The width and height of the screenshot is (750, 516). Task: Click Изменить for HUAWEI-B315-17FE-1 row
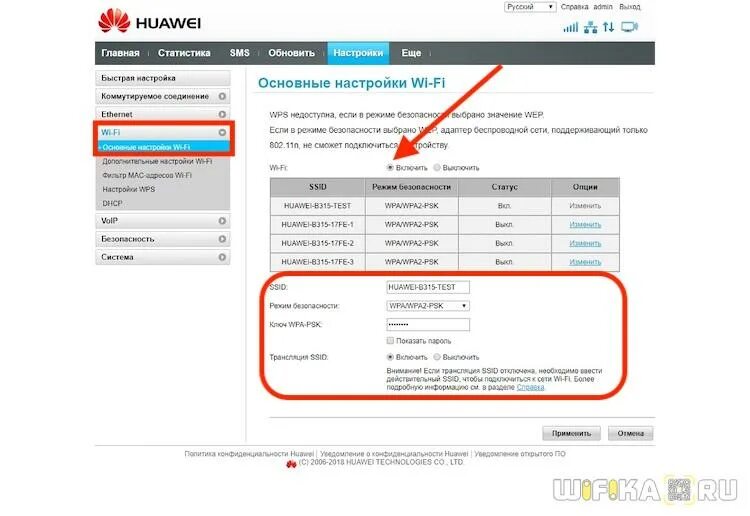click(x=585, y=224)
